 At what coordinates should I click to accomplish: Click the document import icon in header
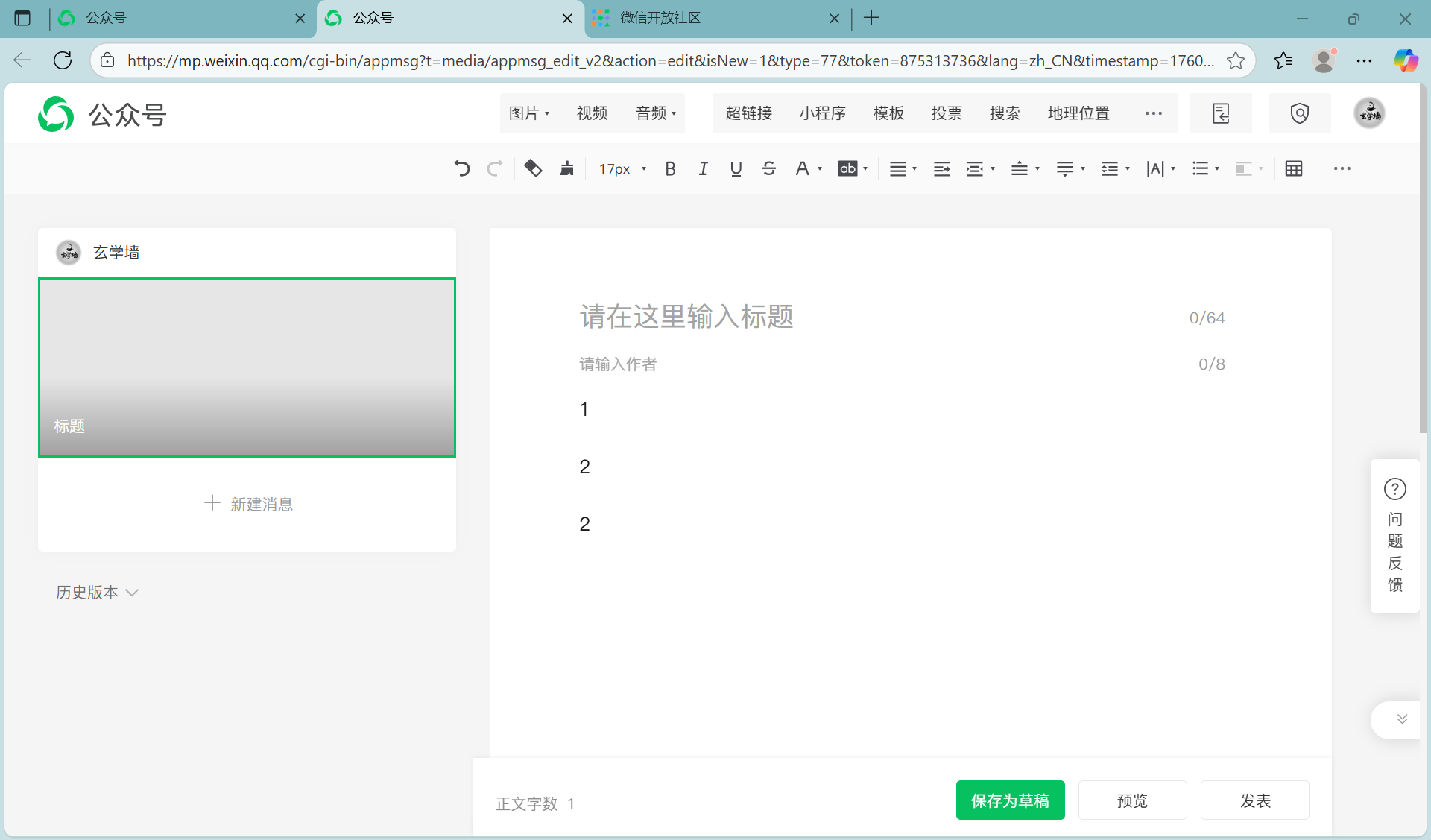point(1220,113)
